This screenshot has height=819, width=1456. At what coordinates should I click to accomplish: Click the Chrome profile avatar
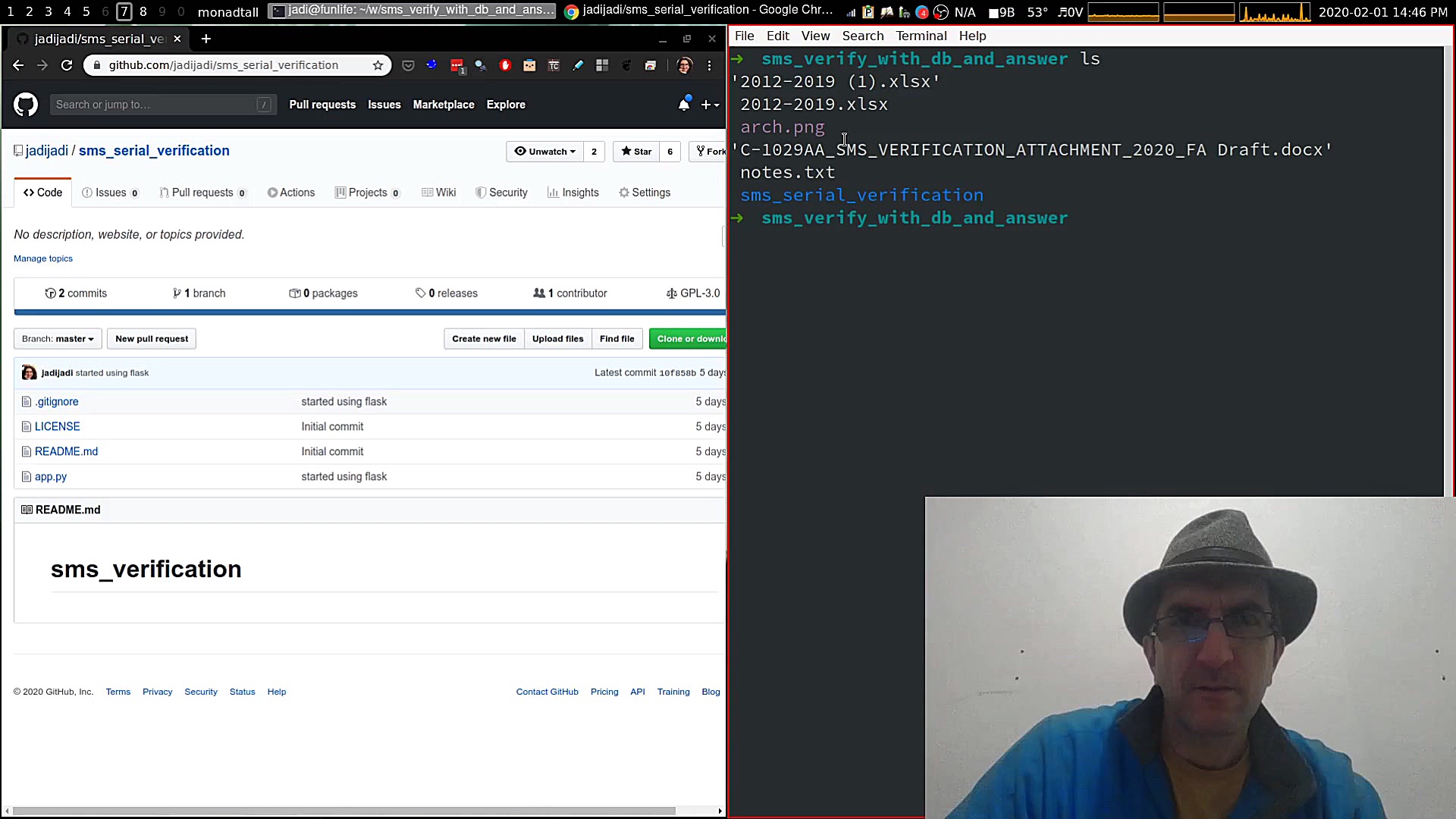[684, 65]
